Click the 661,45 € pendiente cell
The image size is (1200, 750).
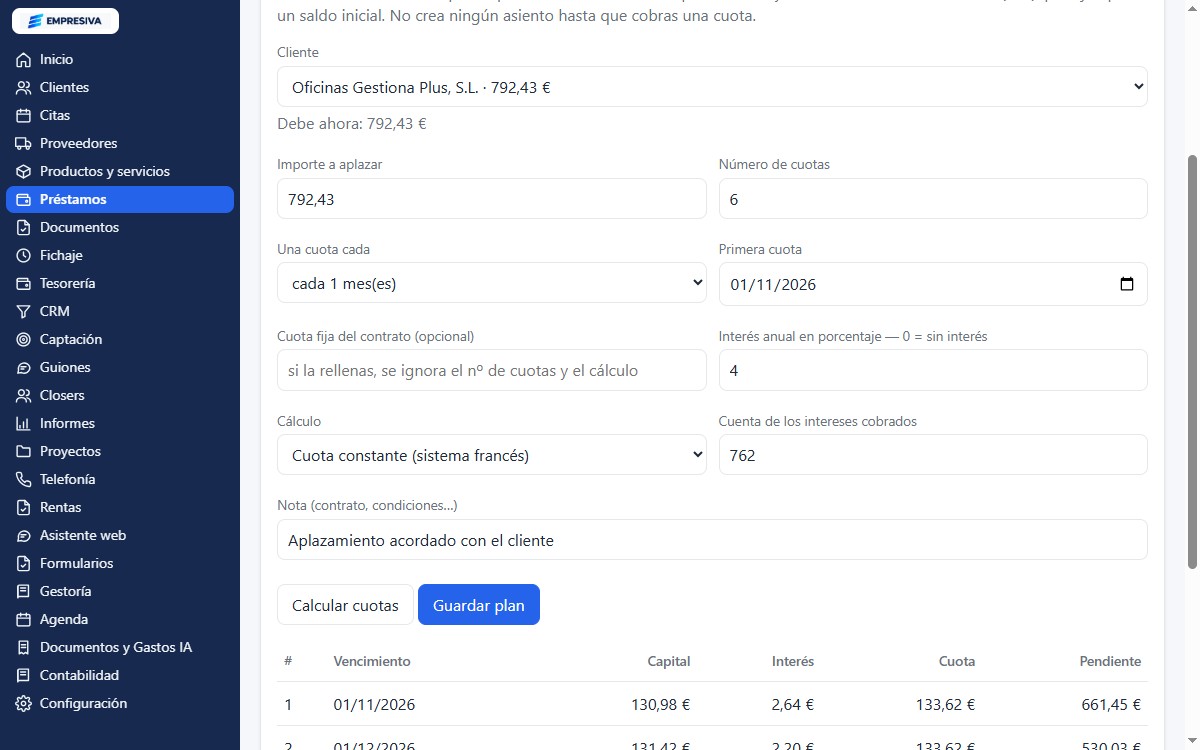1111,705
